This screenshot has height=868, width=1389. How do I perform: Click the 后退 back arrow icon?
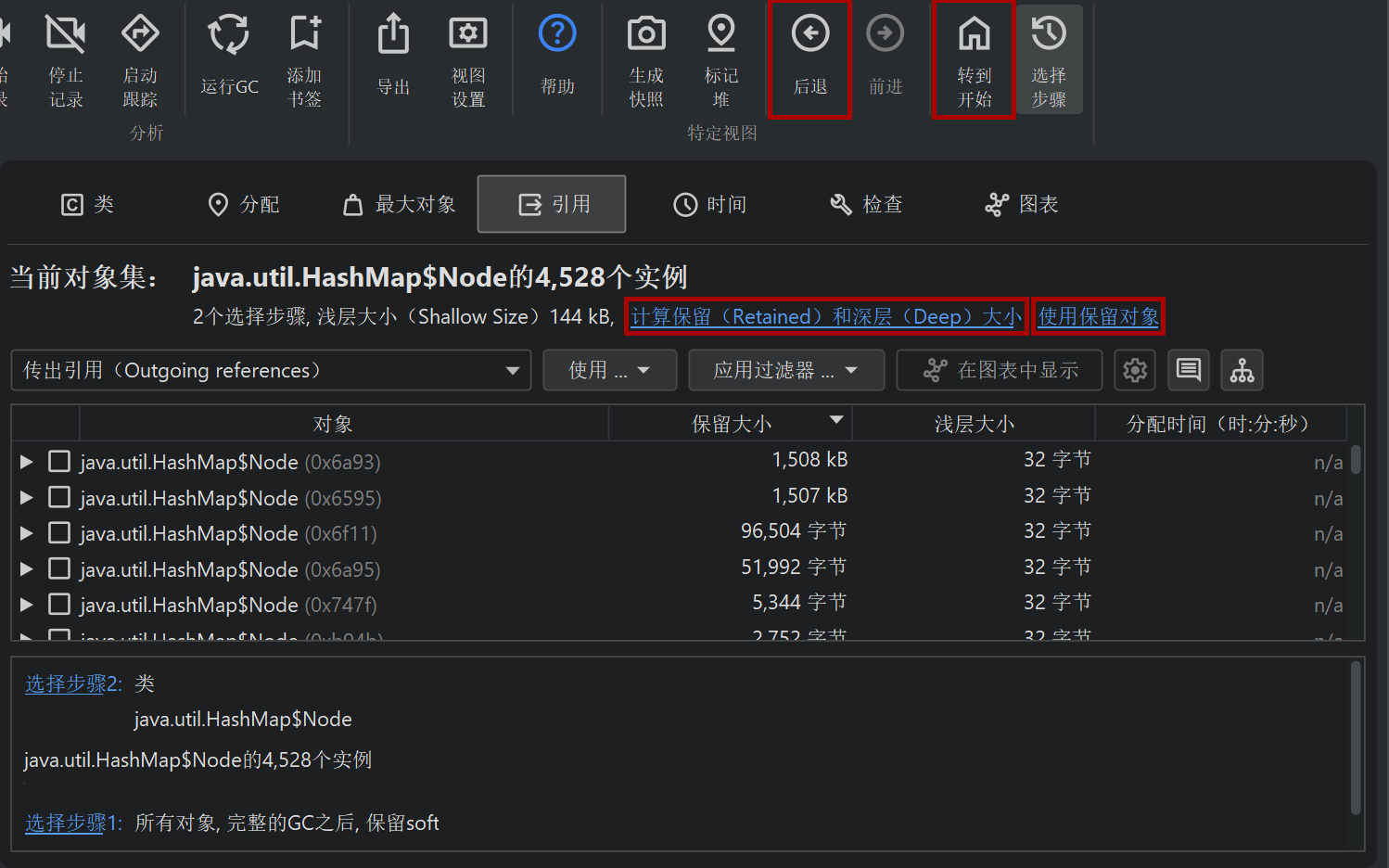tap(809, 35)
